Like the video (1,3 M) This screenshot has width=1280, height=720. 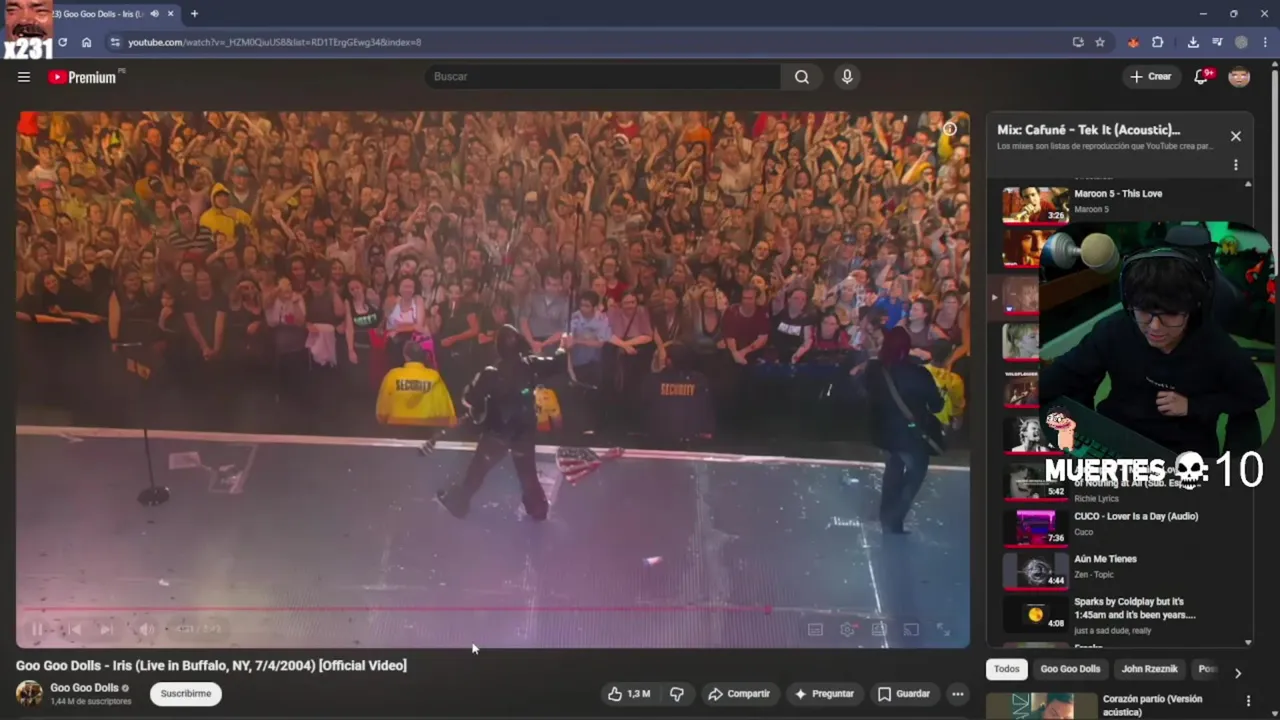629,693
